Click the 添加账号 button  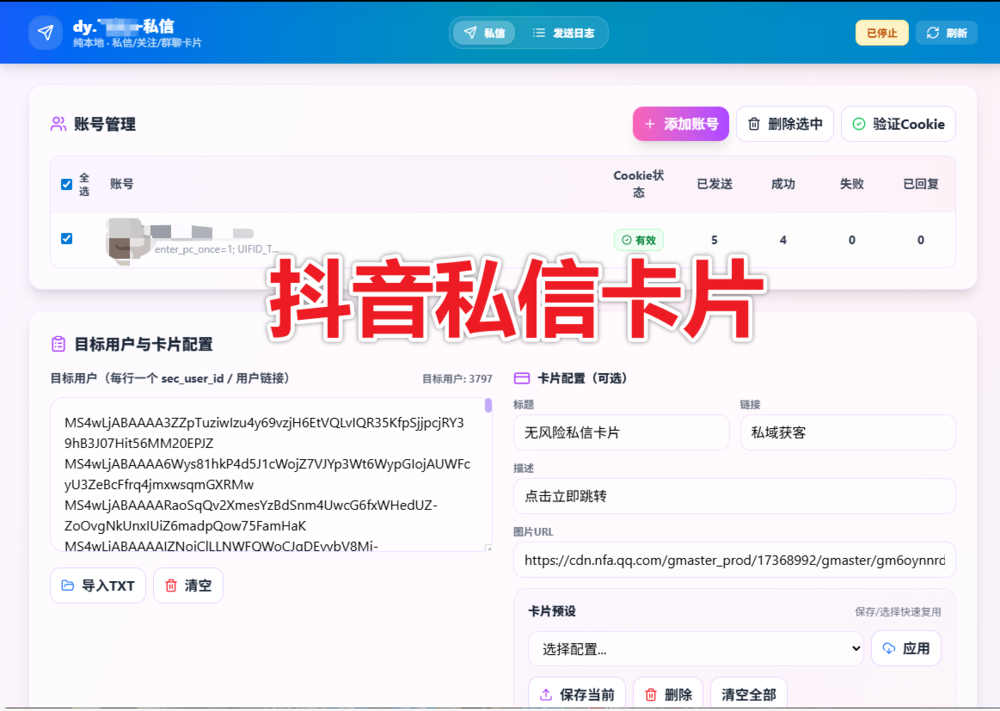tap(680, 124)
